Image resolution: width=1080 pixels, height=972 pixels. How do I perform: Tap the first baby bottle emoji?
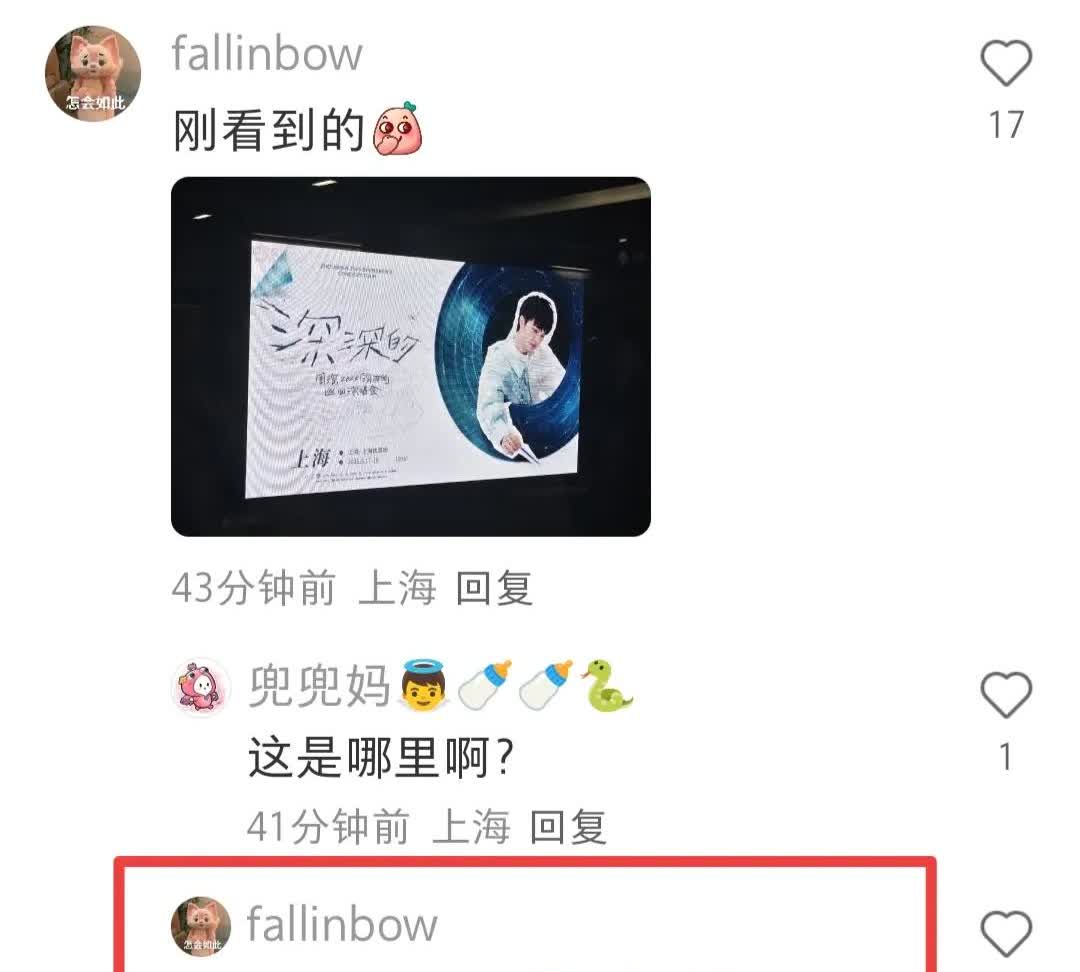coord(485,685)
